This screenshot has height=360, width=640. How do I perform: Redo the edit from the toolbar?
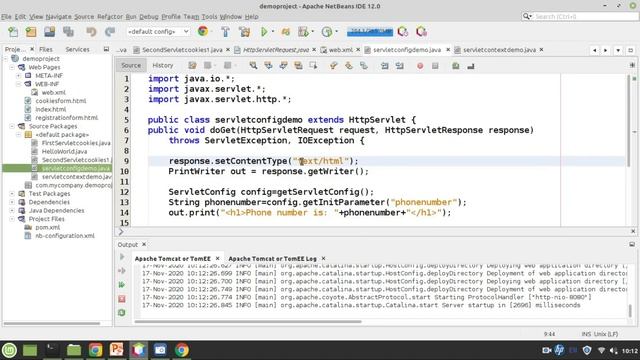point(110,32)
